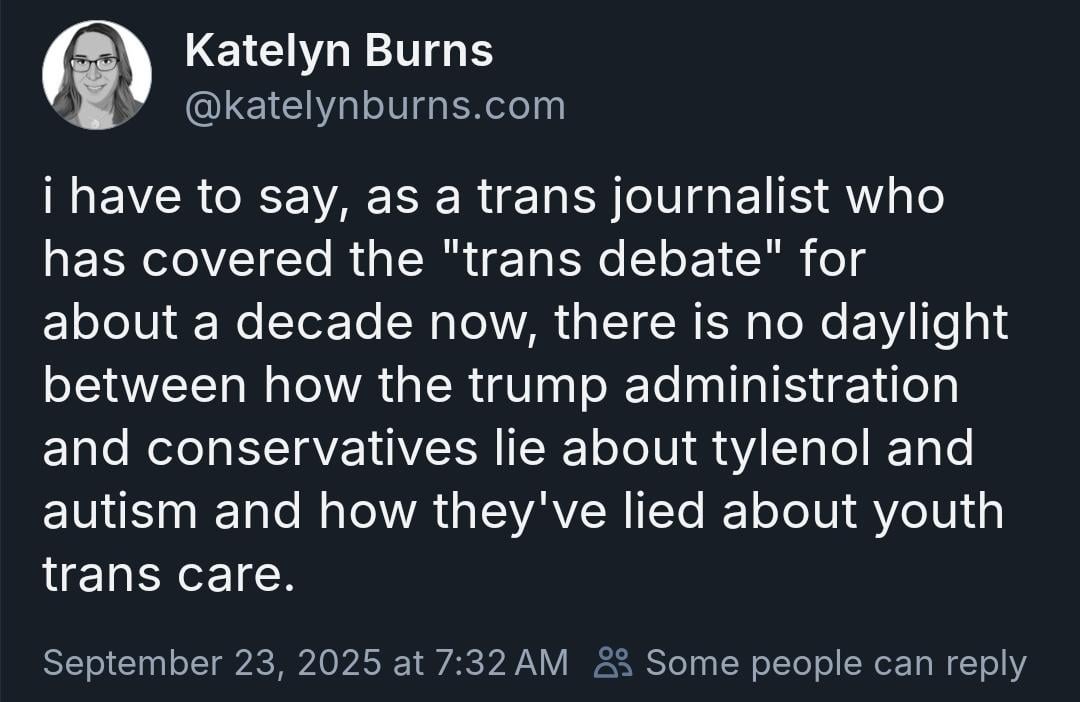Click the word 'autism' in the post
This screenshot has height=702, width=1080.
[120, 511]
